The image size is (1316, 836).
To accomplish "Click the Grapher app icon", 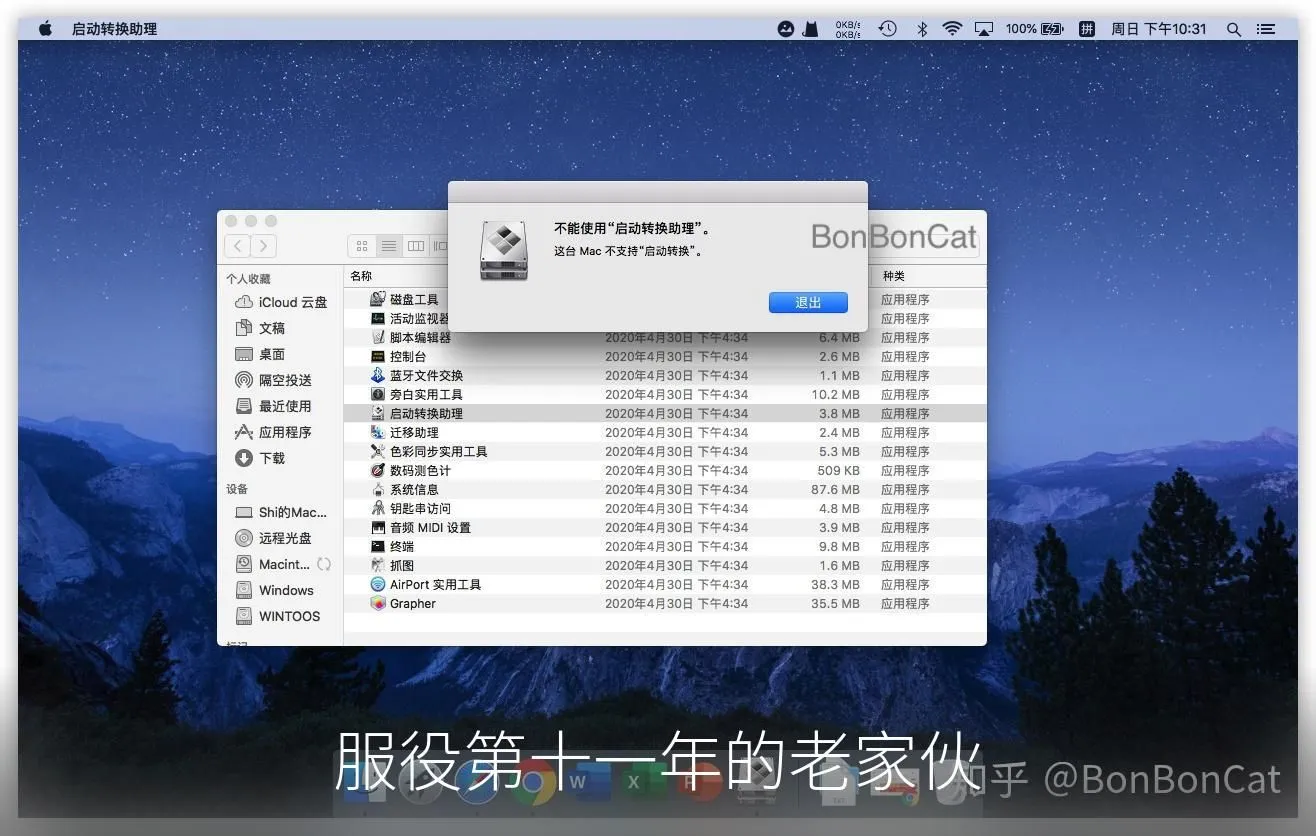I will tap(378, 603).
